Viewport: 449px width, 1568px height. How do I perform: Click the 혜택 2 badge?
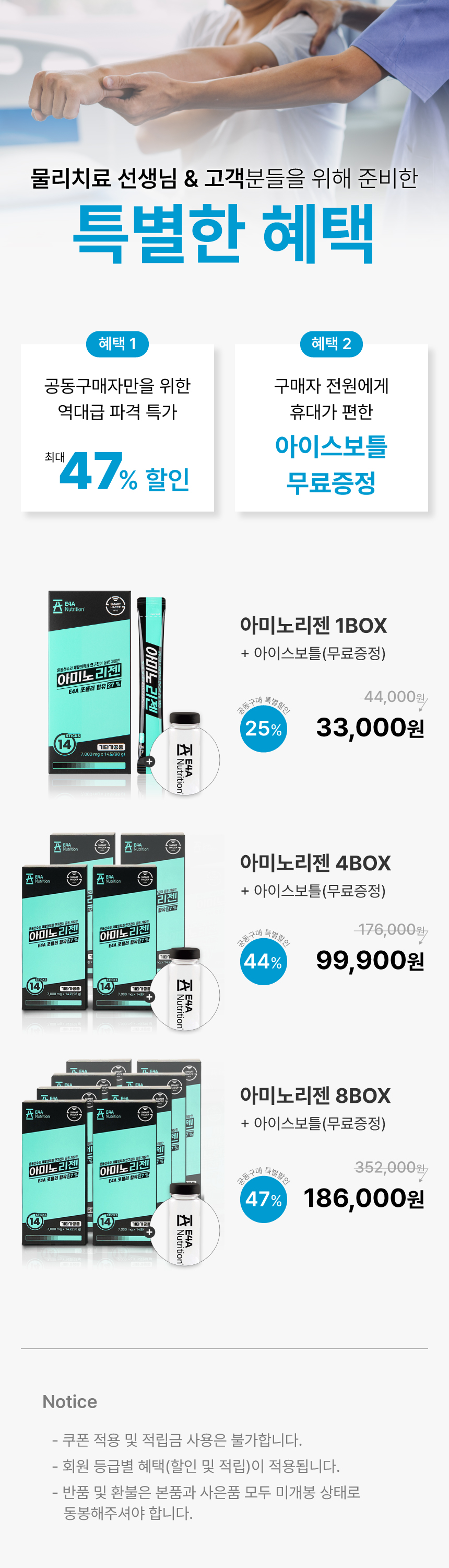331,343
